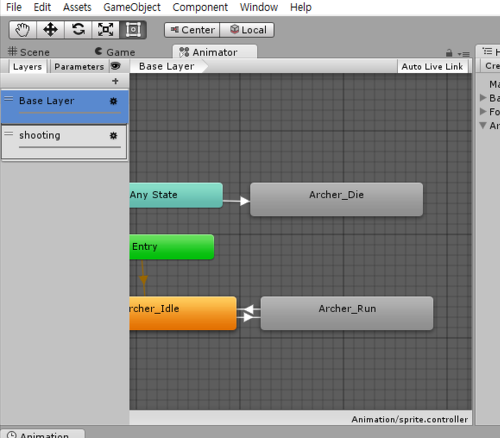This screenshot has width=500, height=438.
Task: Open the Help menu
Action: pos(301,7)
